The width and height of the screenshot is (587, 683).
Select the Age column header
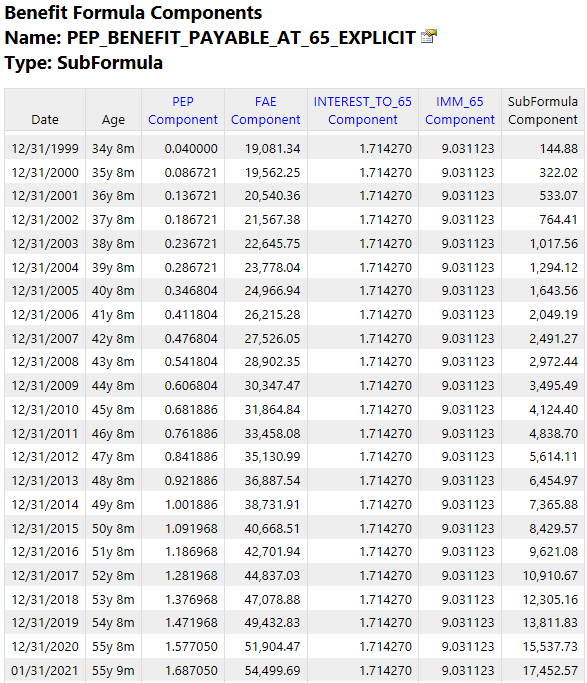coord(113,120)
